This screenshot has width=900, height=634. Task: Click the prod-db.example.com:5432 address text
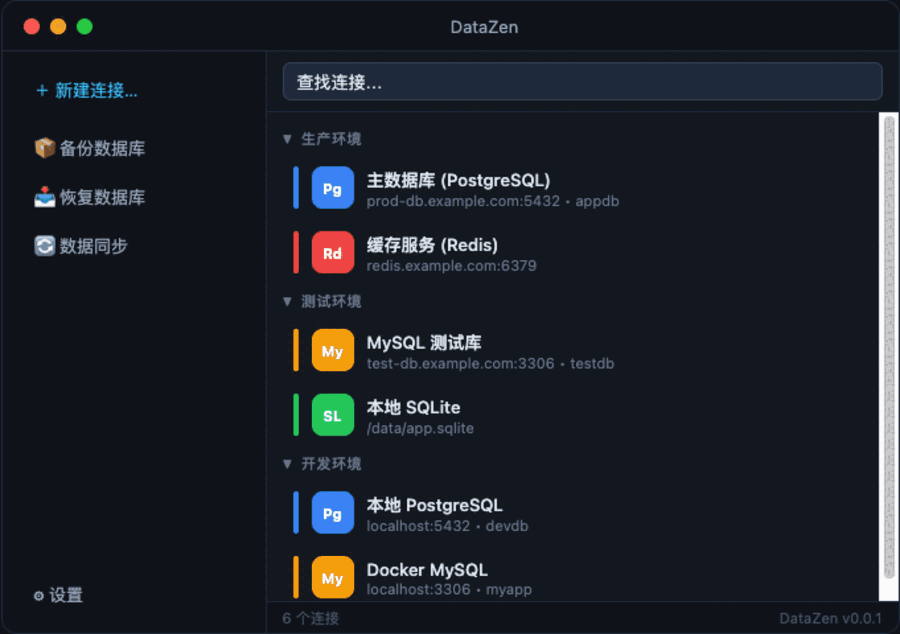point(463,201)
